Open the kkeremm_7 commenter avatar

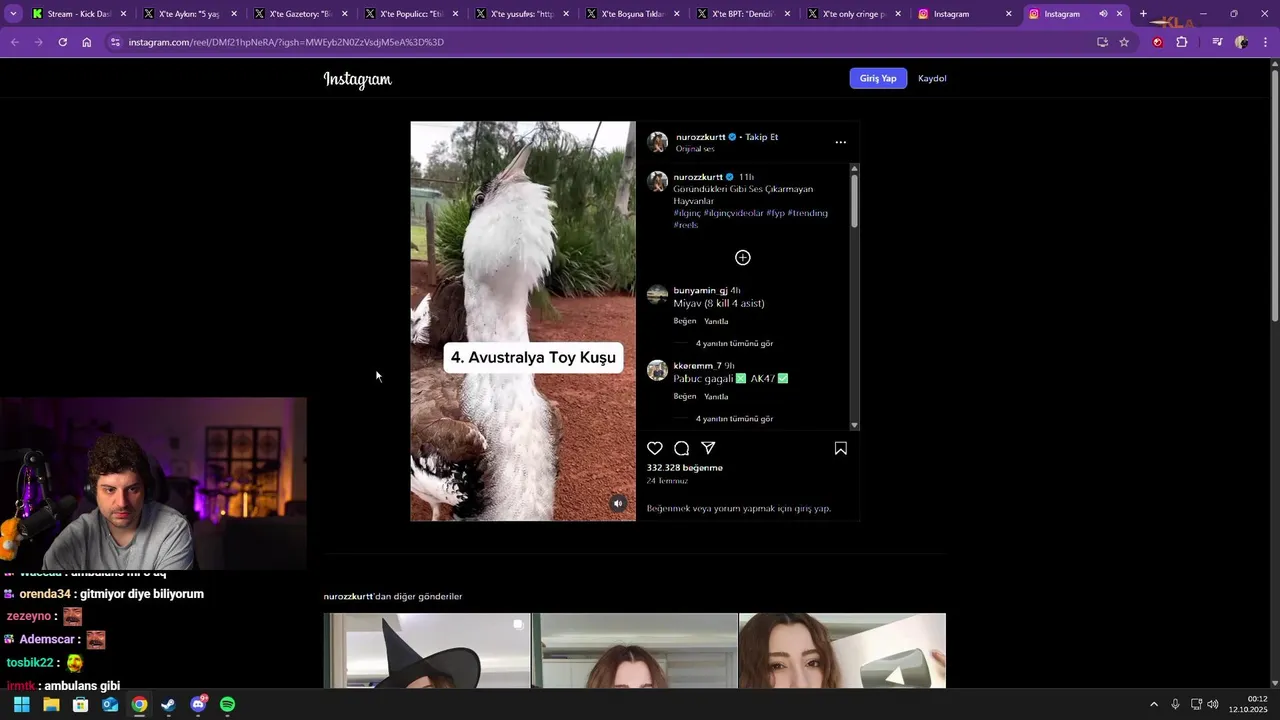(657, 370)
